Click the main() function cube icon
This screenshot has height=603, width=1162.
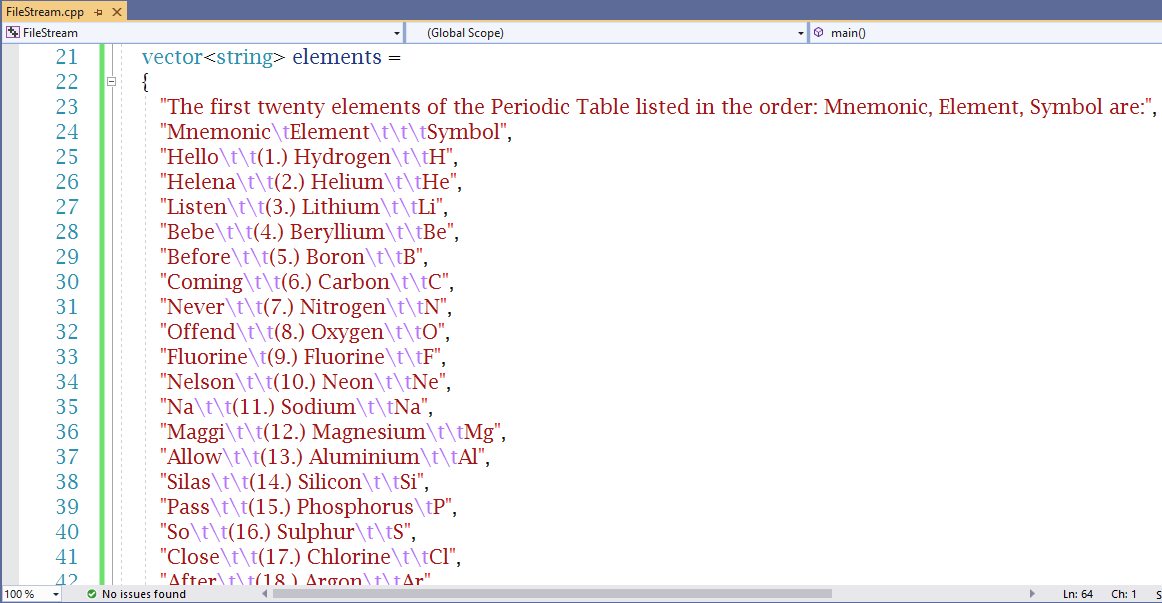(818, 33)
